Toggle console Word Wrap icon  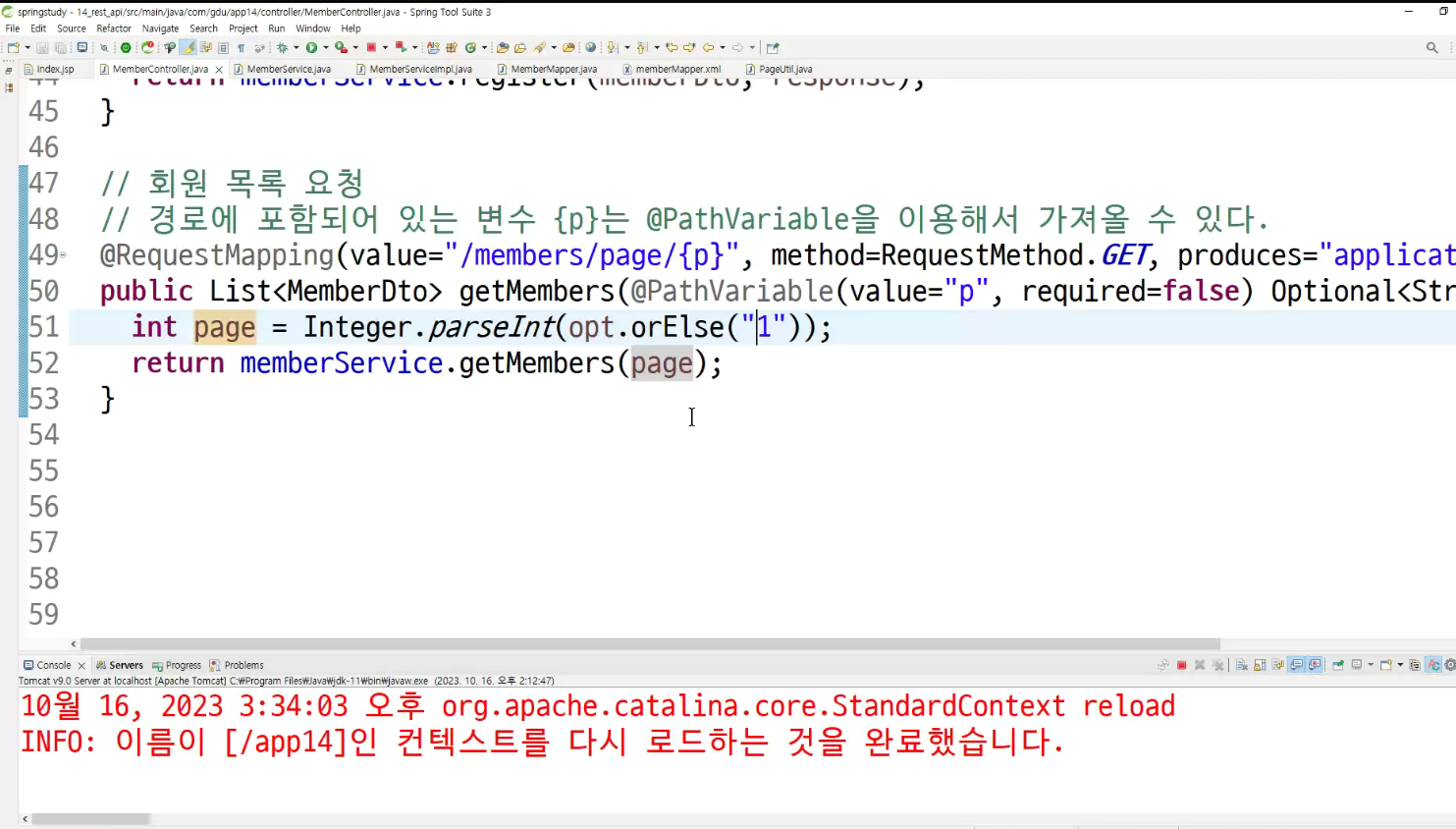coord(1277,665)
